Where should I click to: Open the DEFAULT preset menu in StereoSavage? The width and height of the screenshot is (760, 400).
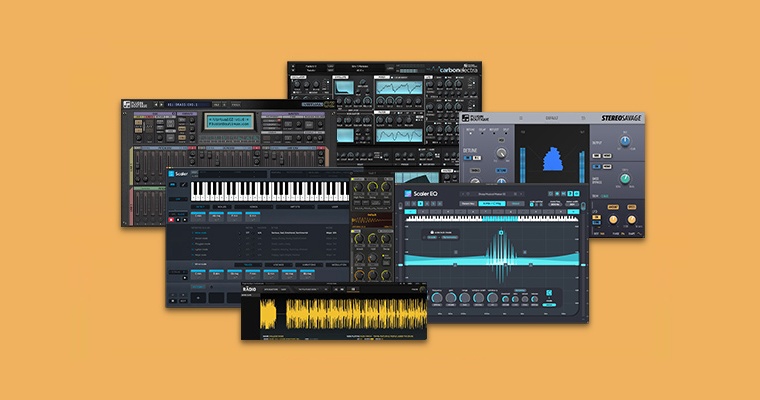point(552,118)
